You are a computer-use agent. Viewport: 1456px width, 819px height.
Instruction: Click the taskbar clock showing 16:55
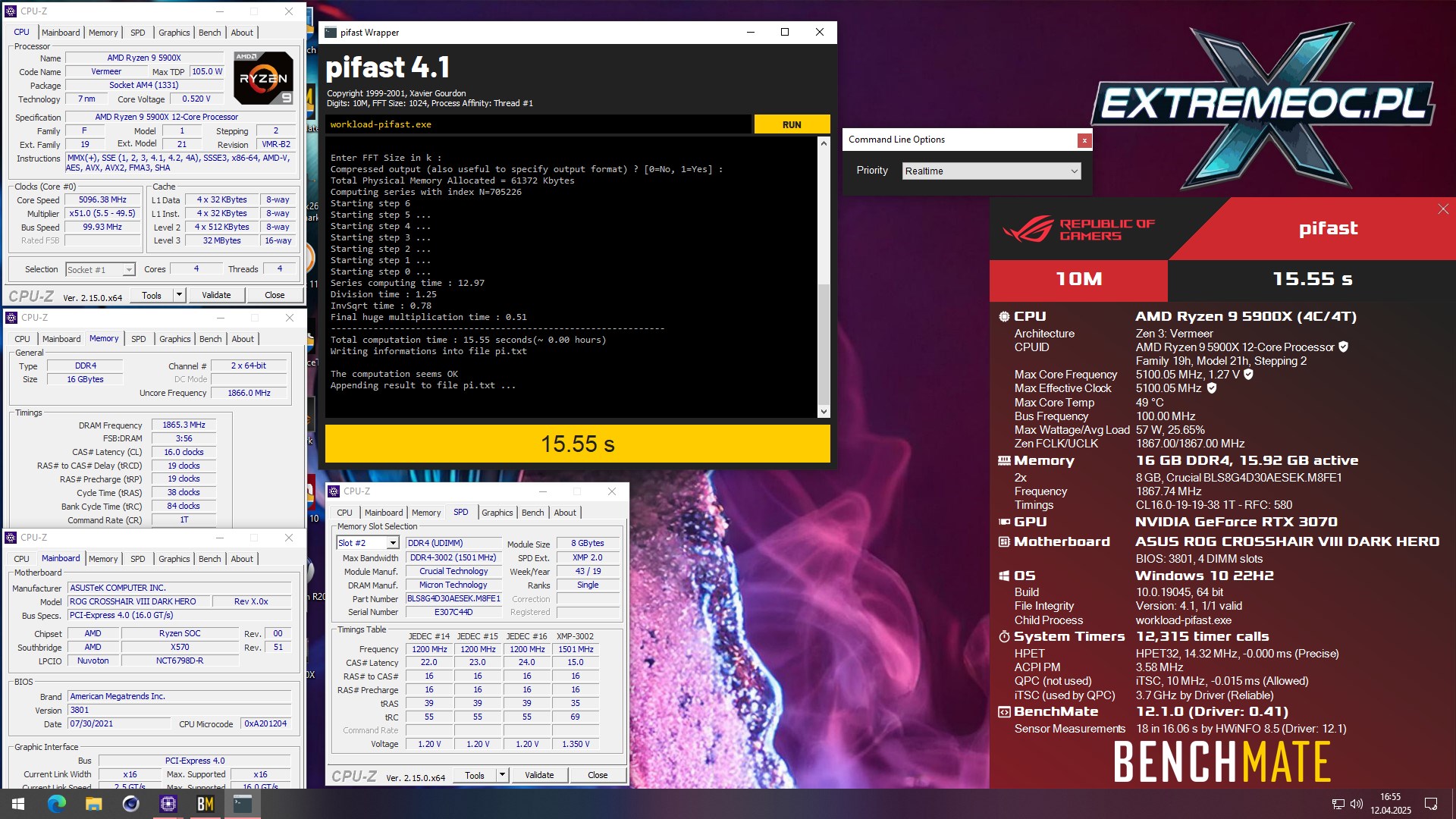click(x=1390, y=803)
